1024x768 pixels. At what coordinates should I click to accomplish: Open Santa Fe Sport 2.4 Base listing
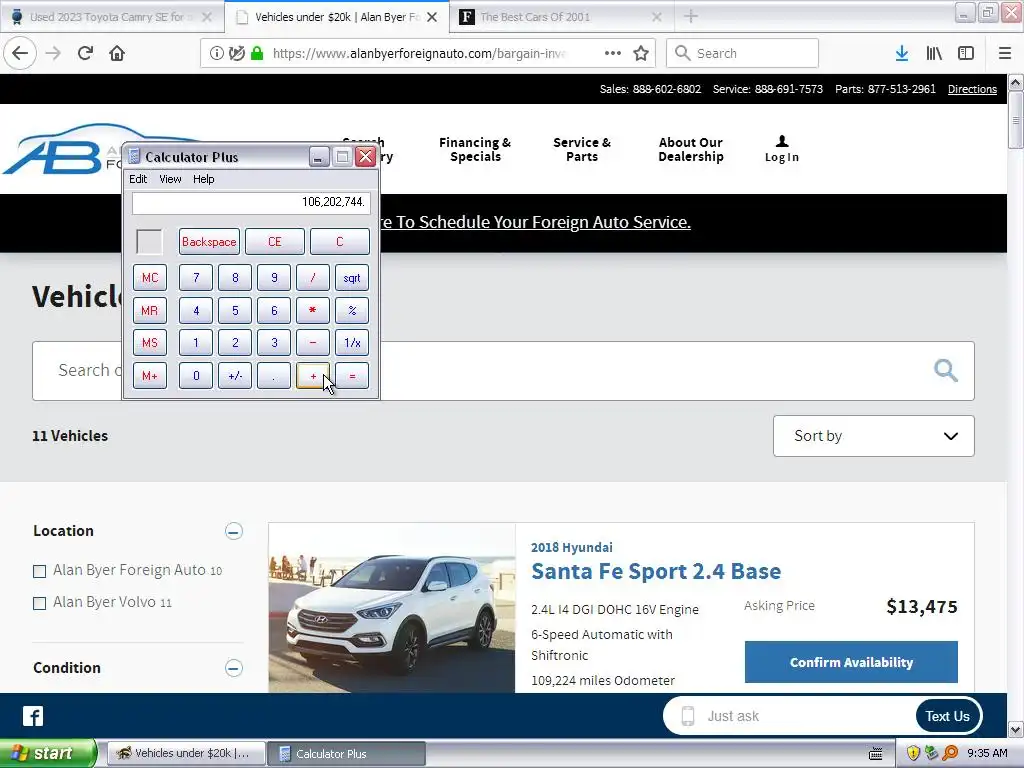click(x=656, y=571)
